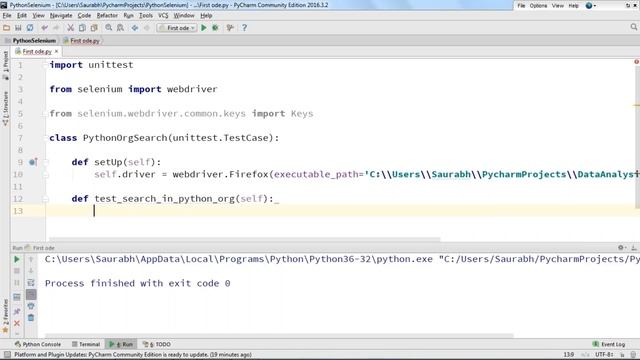The image size is (640, 360).
Task: Toggle Structure tool window on left edge
Action: [x=5, y=108]
